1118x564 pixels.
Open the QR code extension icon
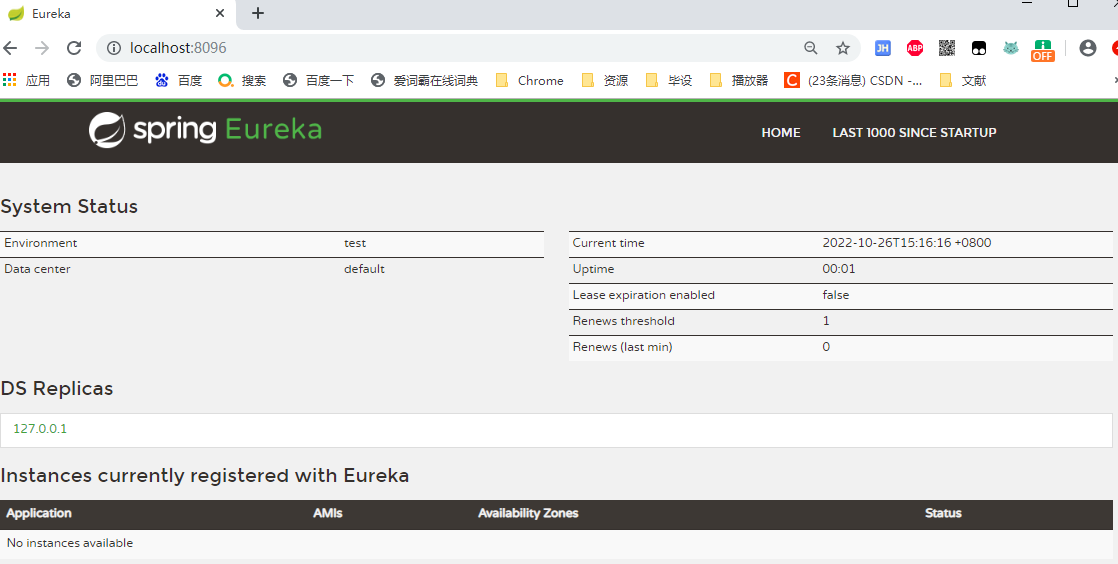click(x=947, y=48)
